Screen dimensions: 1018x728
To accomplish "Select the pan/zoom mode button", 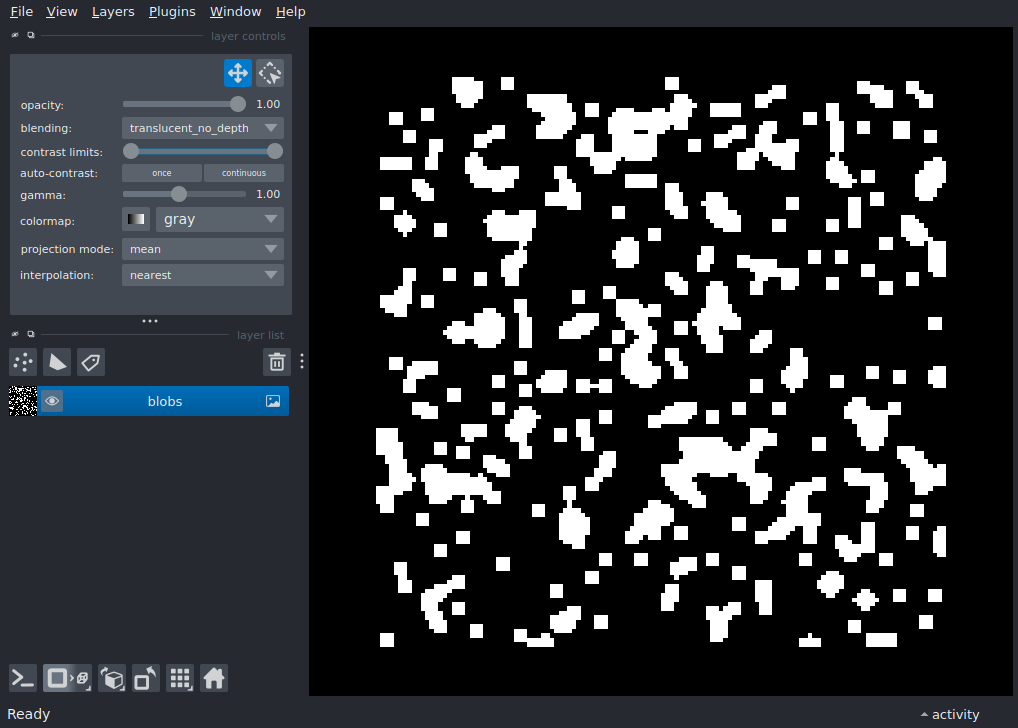I will point(237,73).
